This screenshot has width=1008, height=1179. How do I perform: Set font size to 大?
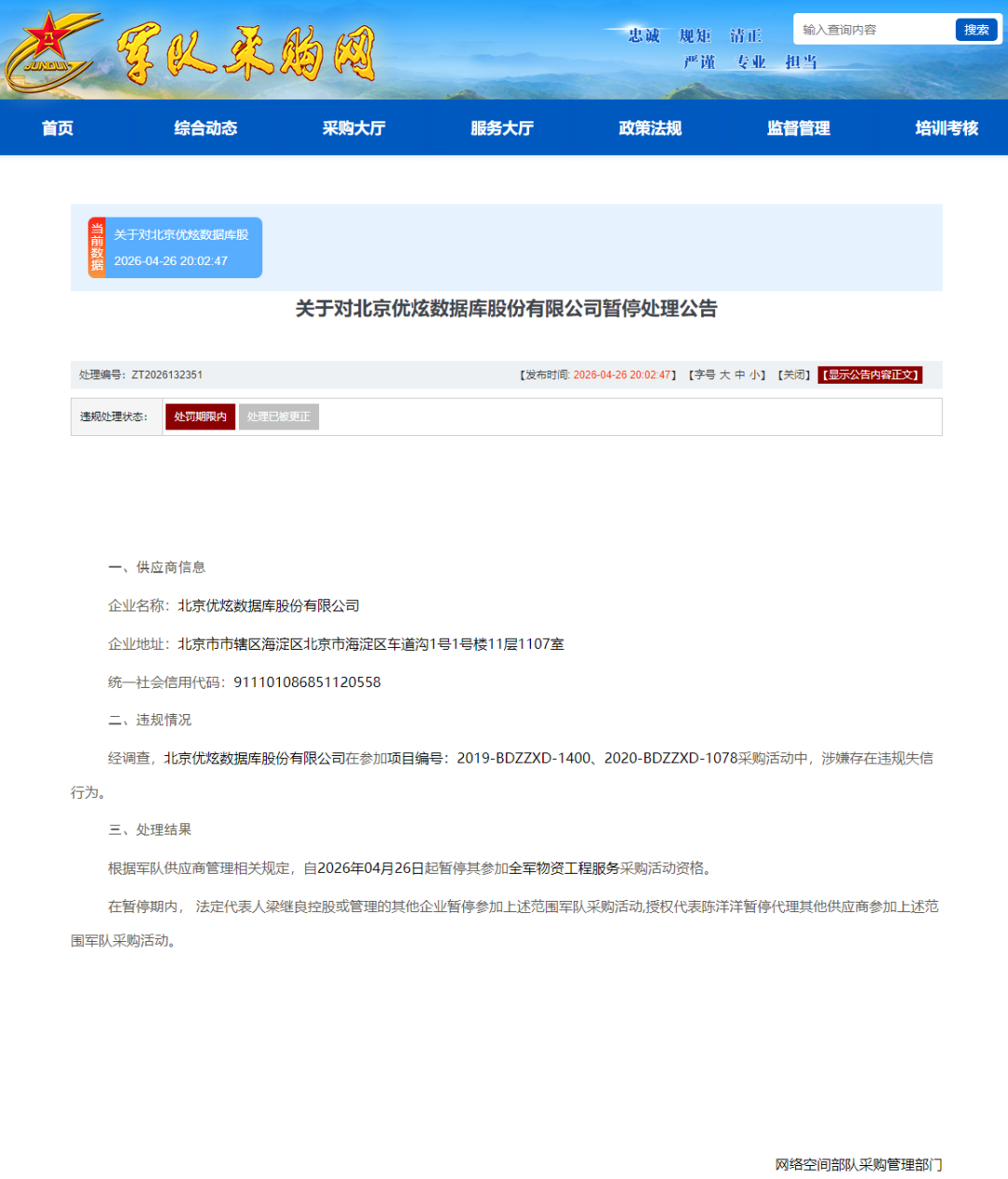click(x=724, y=374)
